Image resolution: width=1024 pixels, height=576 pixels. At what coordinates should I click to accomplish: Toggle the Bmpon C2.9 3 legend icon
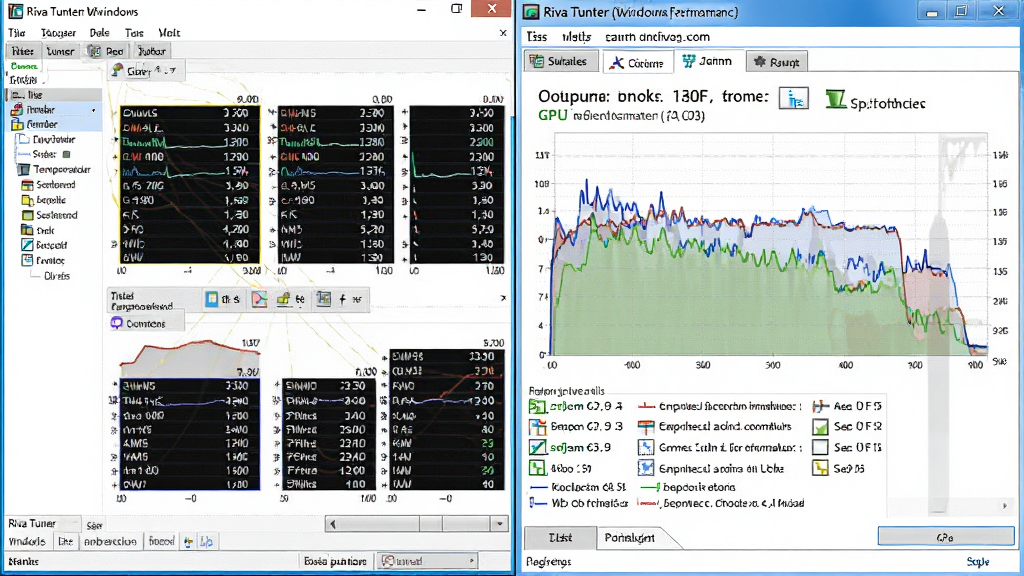click(537, 427)
